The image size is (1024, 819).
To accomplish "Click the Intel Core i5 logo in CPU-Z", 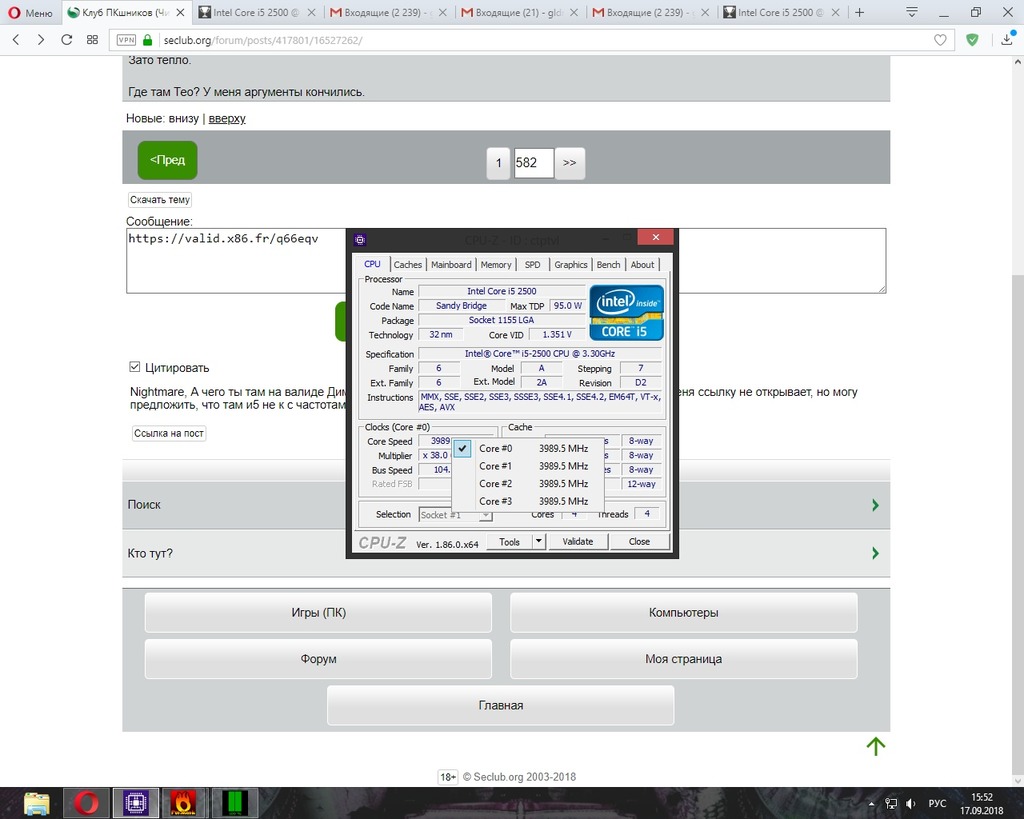I will [x=626, y=312].
